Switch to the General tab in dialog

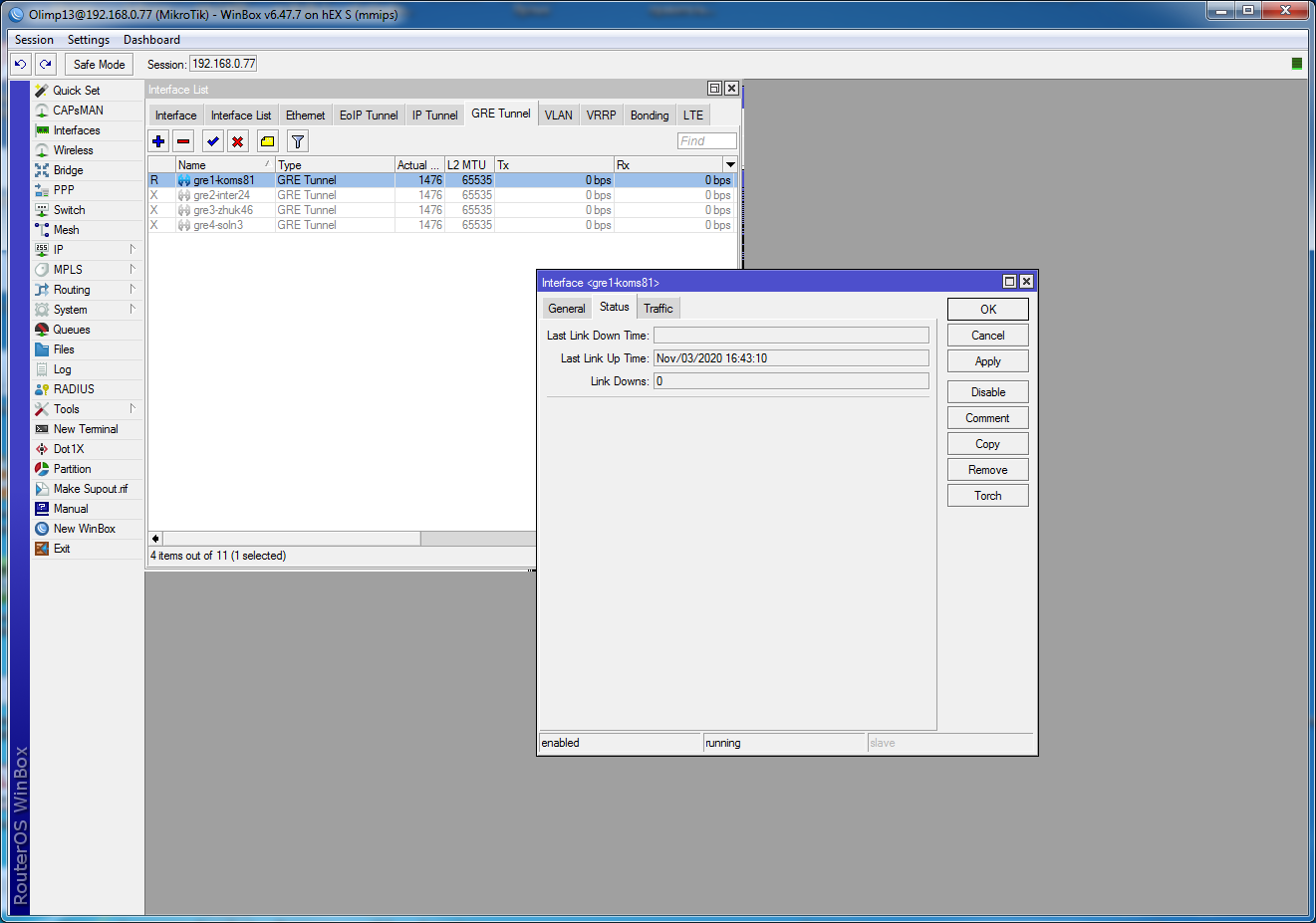(567, 309)
